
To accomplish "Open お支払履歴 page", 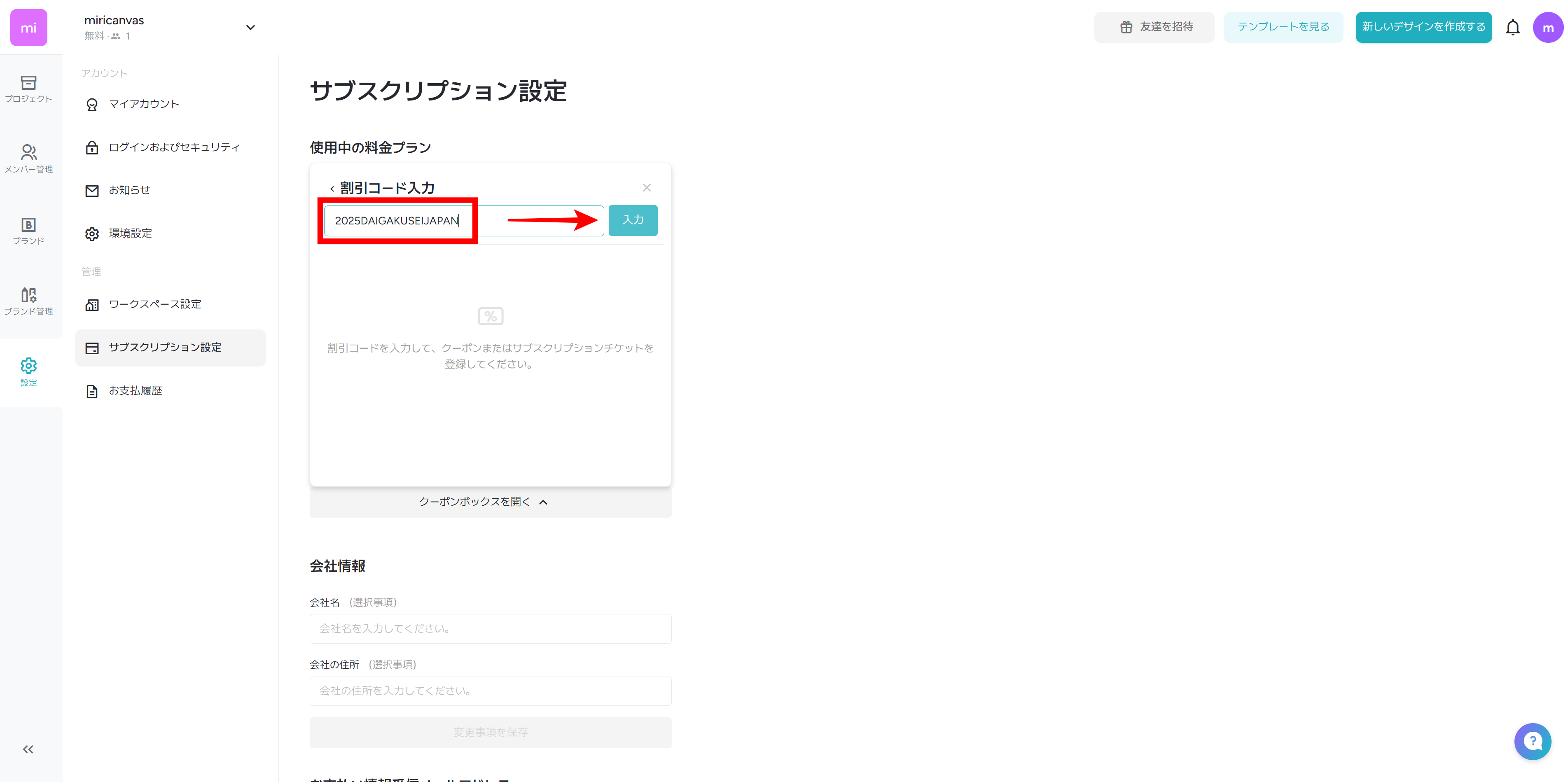I will [171, 391].
